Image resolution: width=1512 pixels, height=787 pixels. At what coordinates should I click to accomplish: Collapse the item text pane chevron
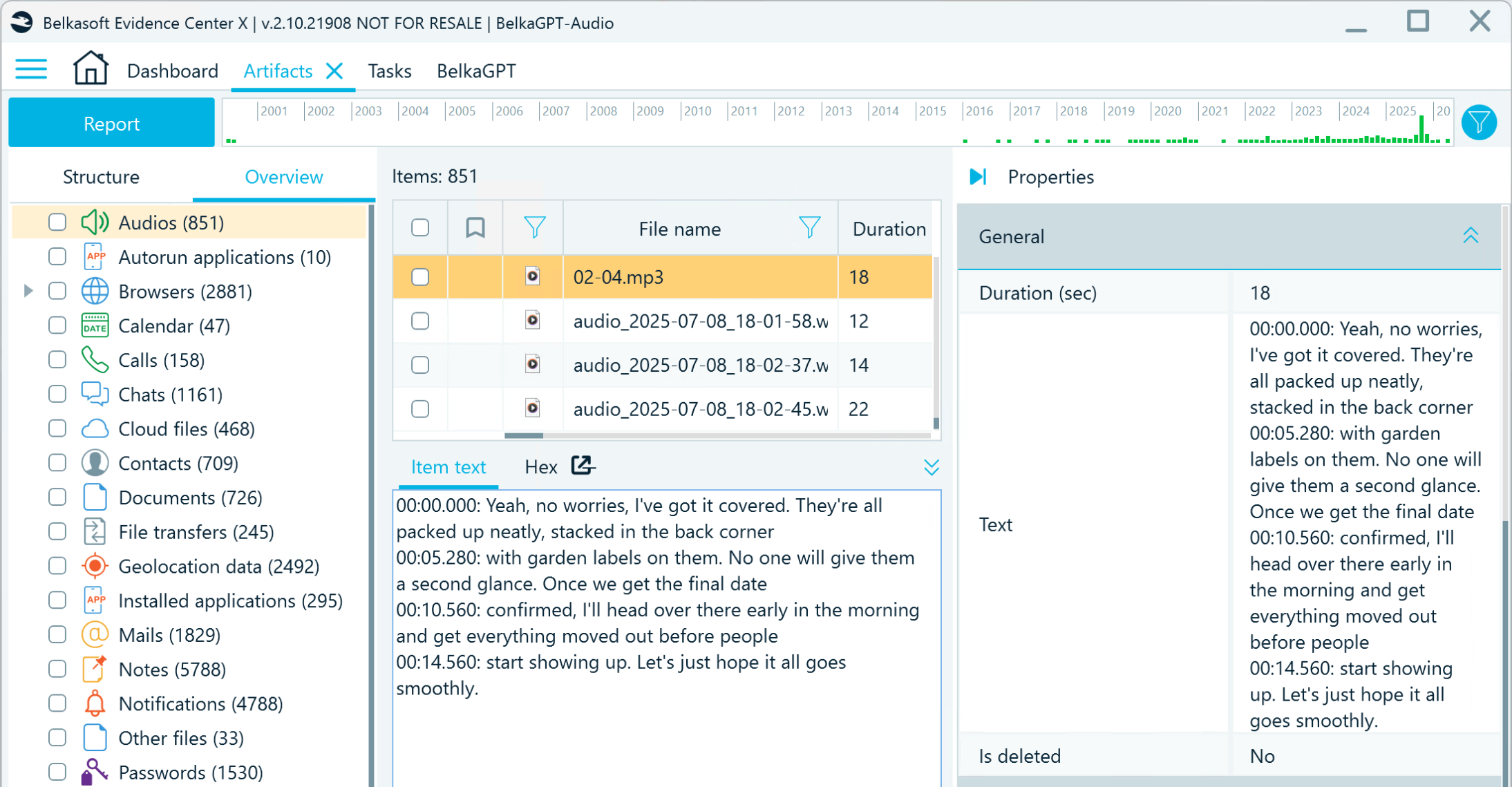pos(931,468)
